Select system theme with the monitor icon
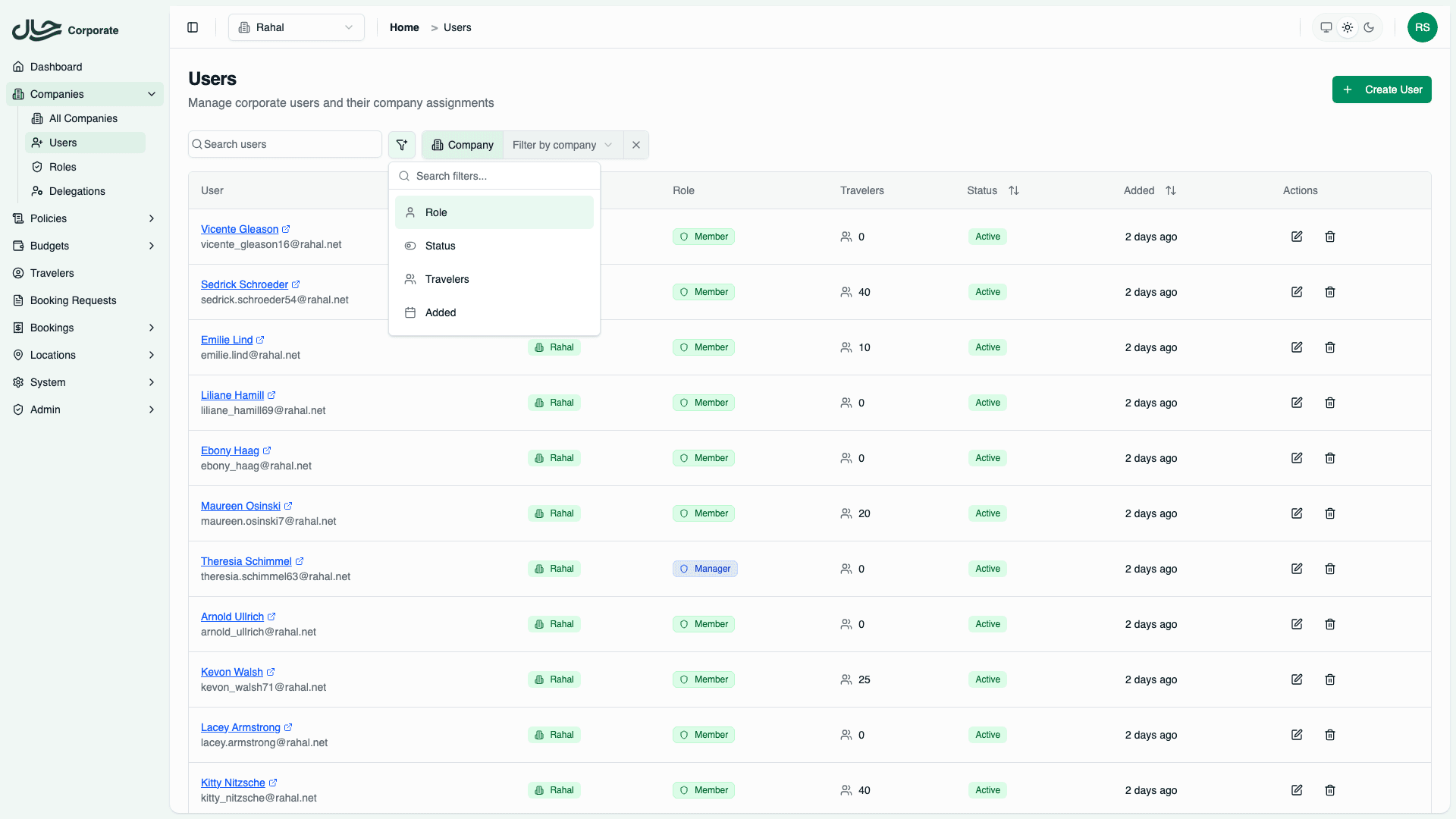1456x819 pixels. point(1326,27)
